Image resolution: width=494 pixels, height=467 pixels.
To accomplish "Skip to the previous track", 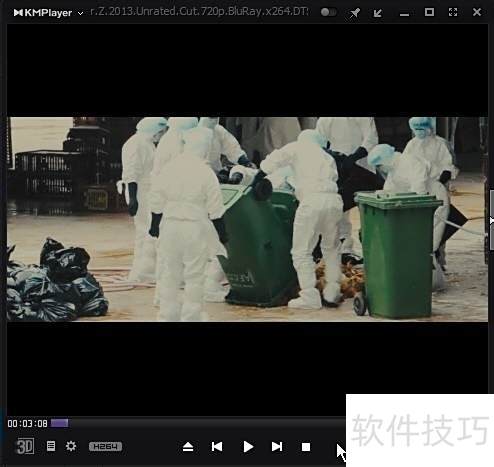I will (217, 447).
